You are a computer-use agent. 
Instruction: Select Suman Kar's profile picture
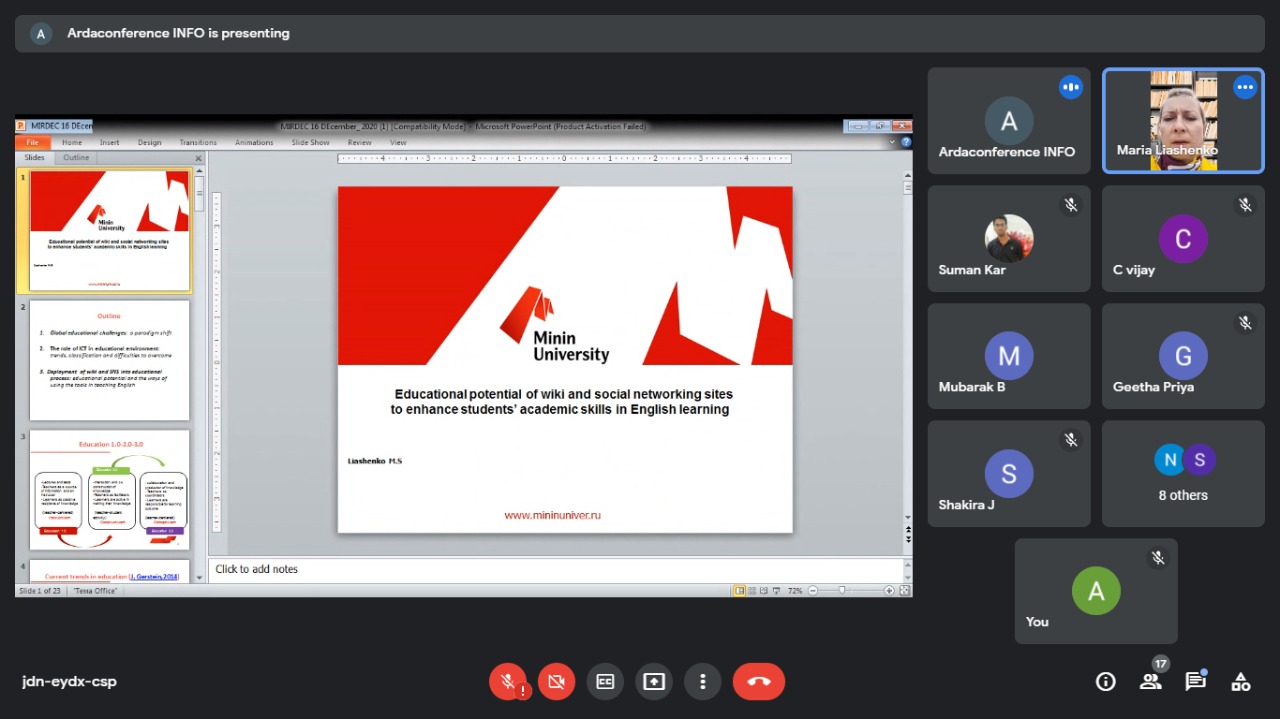[x=1009, y=238]
